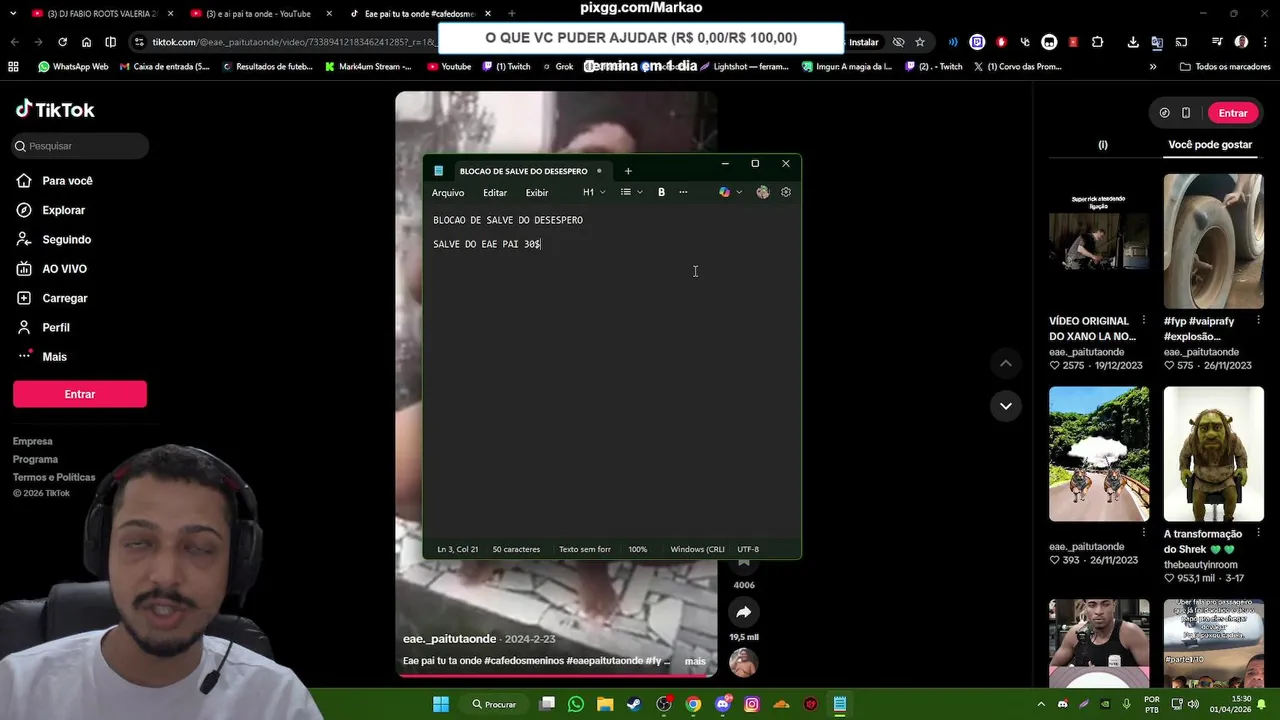Open the browser downloads icon
This screenshot has width=1280, height=720.
[x=1132, y=42]
